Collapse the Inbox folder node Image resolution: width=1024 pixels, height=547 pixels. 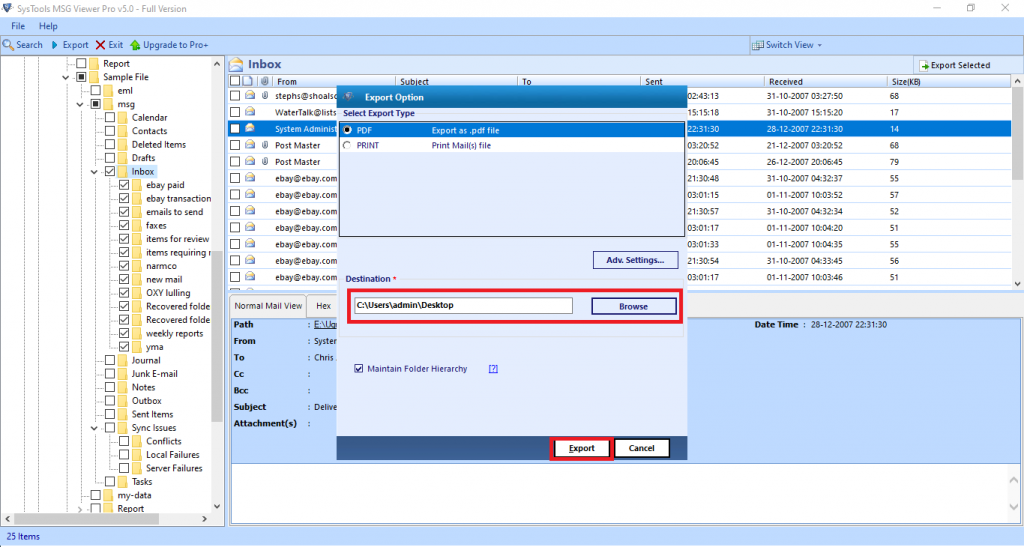[x=94, y=172]
